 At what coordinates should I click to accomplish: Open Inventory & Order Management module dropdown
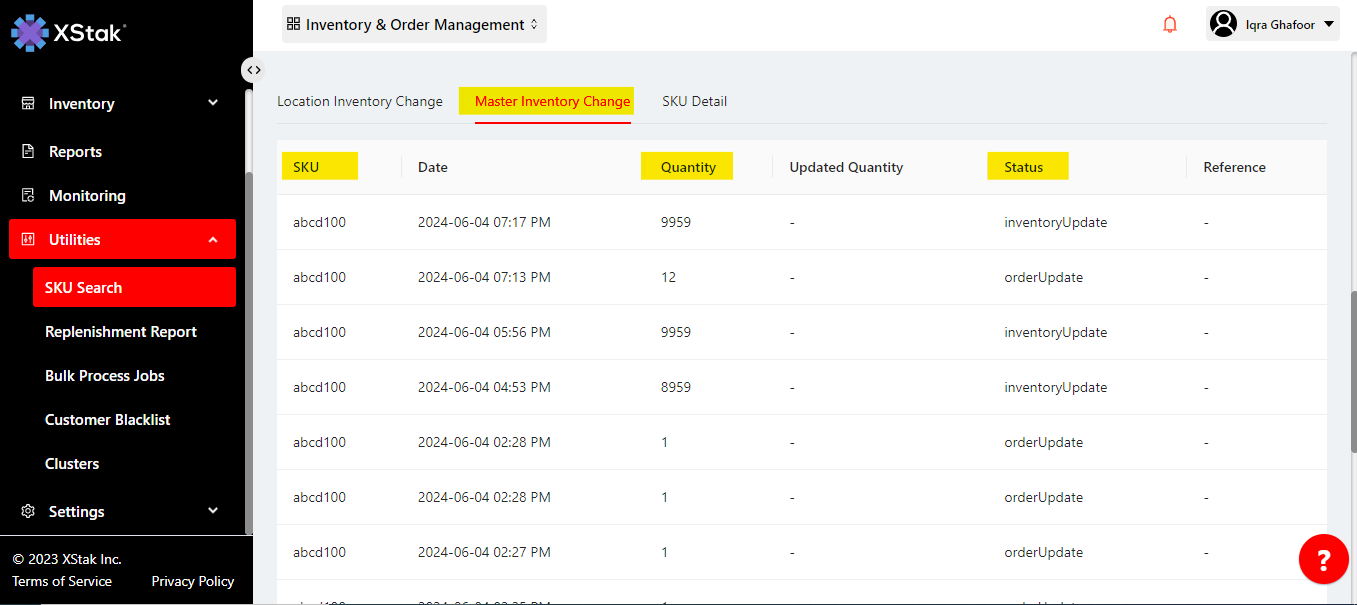click(414, 25)
